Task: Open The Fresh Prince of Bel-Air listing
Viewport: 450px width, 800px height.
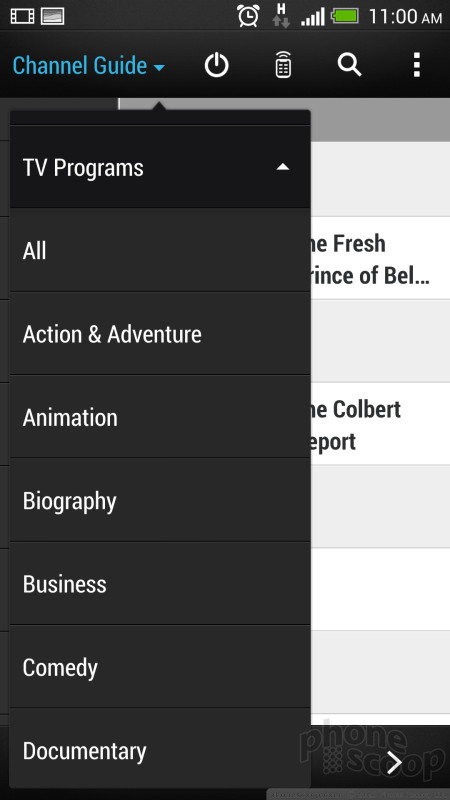Action: point(380,258)
